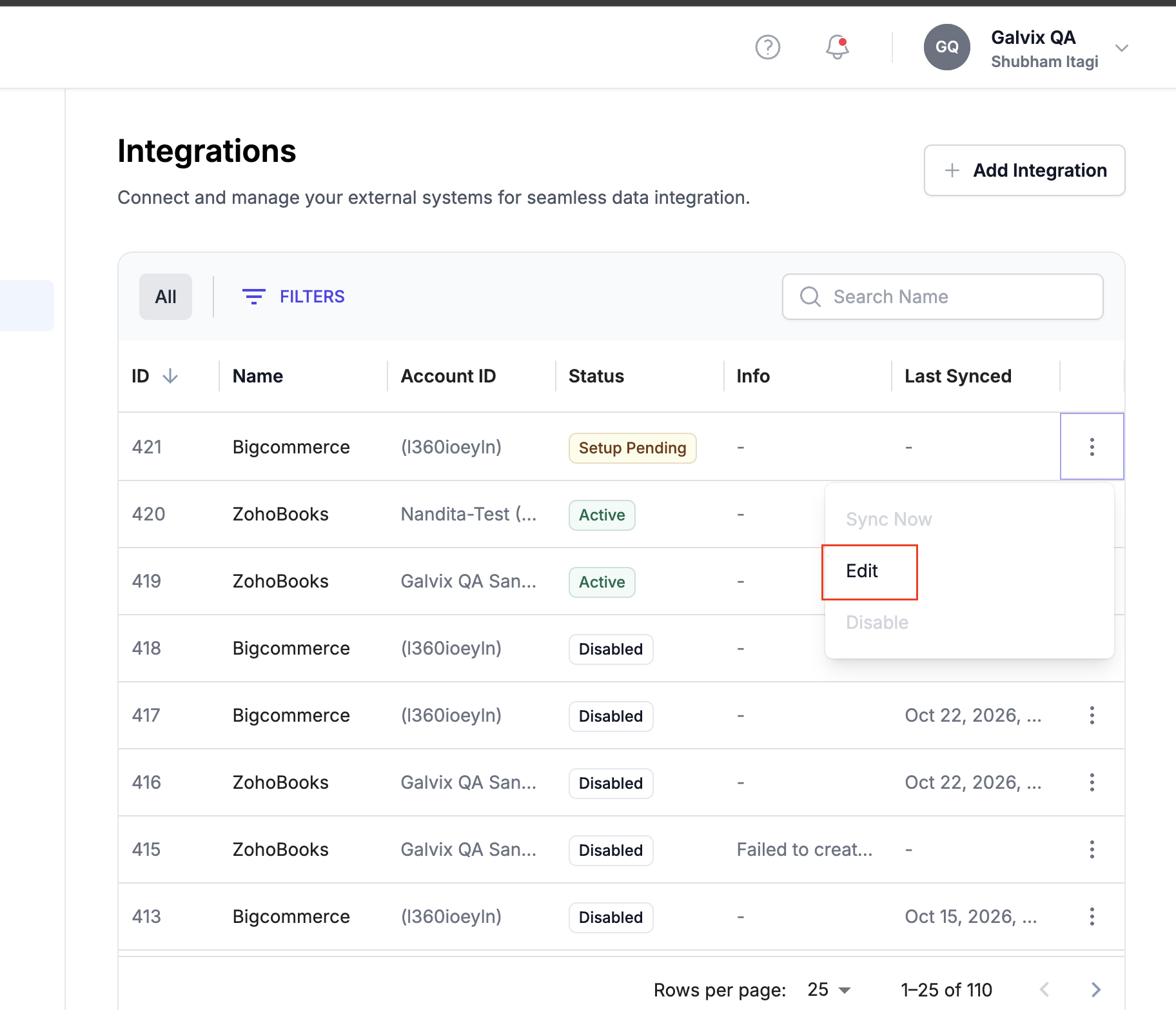Click the search magnifier icon

[810, 297]
